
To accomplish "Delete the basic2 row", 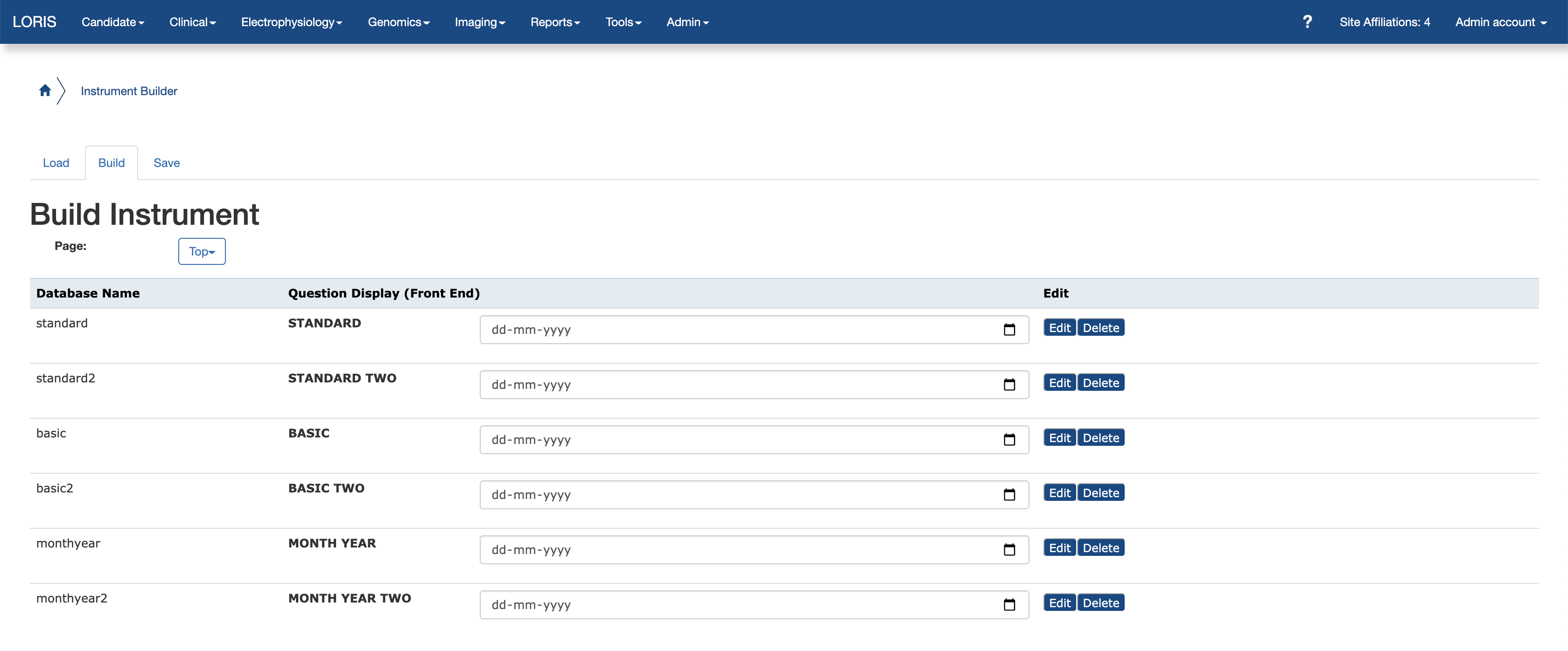I will (1101, 493).
